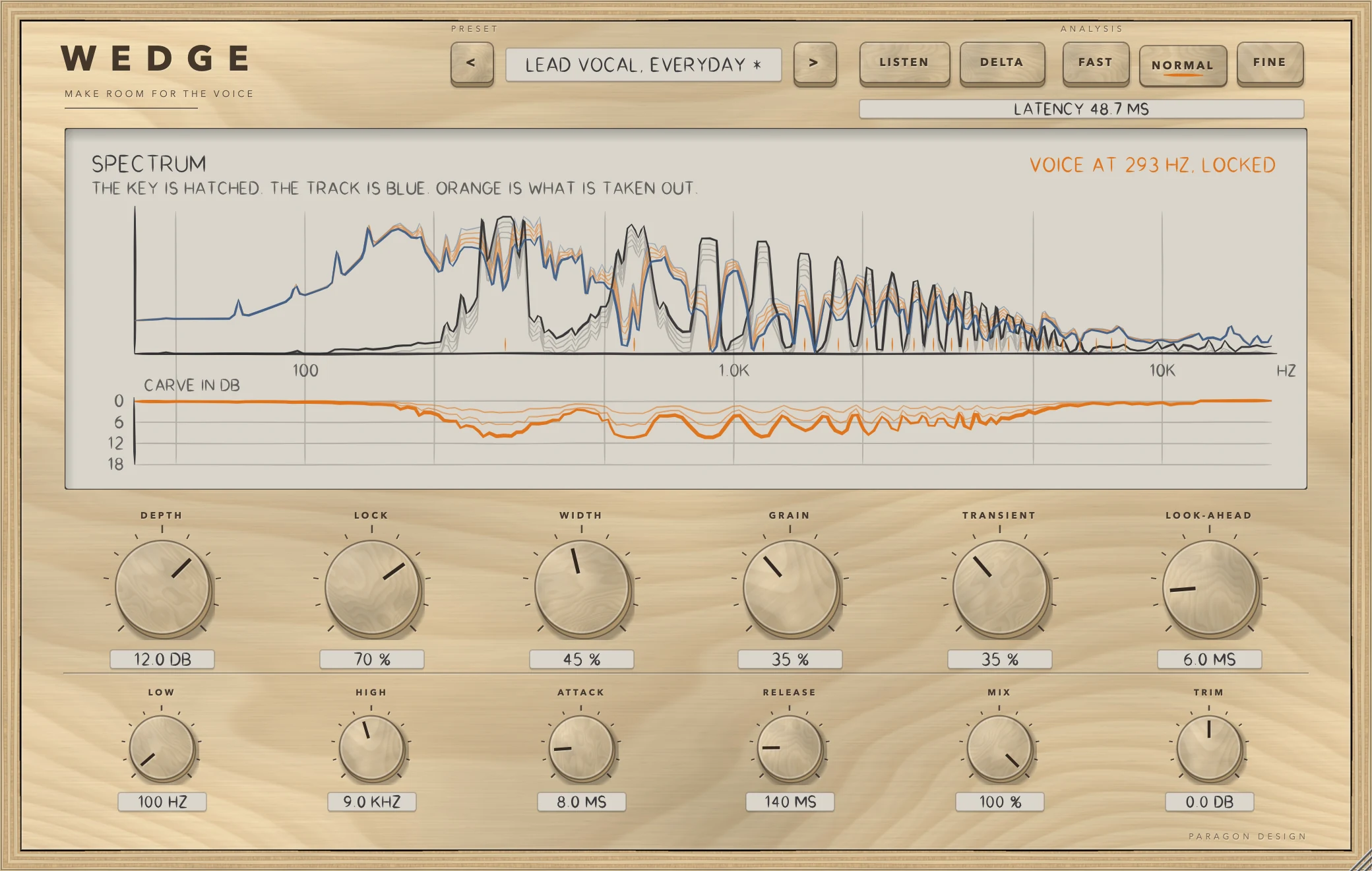
Task: Open the Lead Vocal, Everyday preset selector
Action: 643,65
